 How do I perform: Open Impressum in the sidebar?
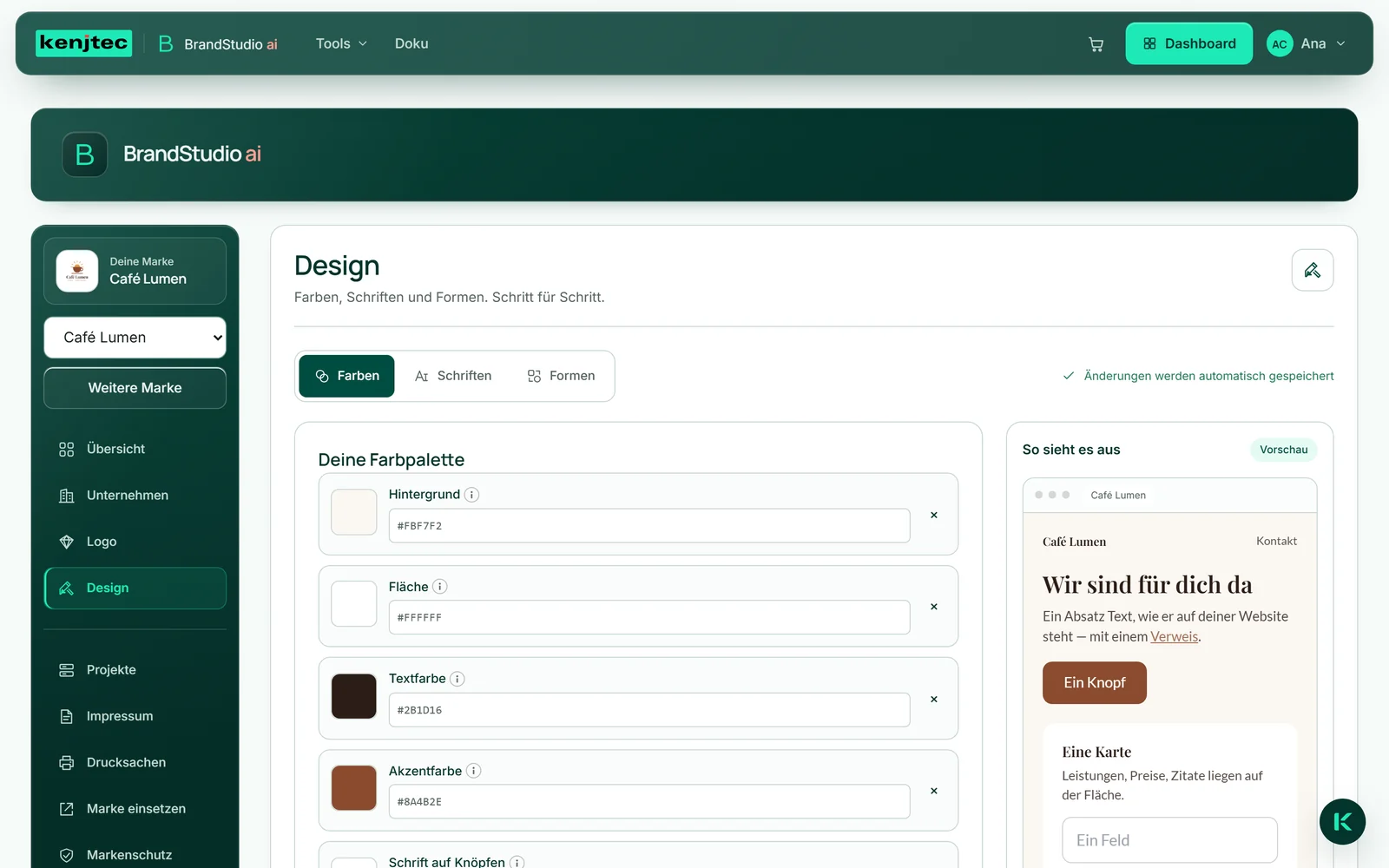pyautogui.click(x=135, y=716)
